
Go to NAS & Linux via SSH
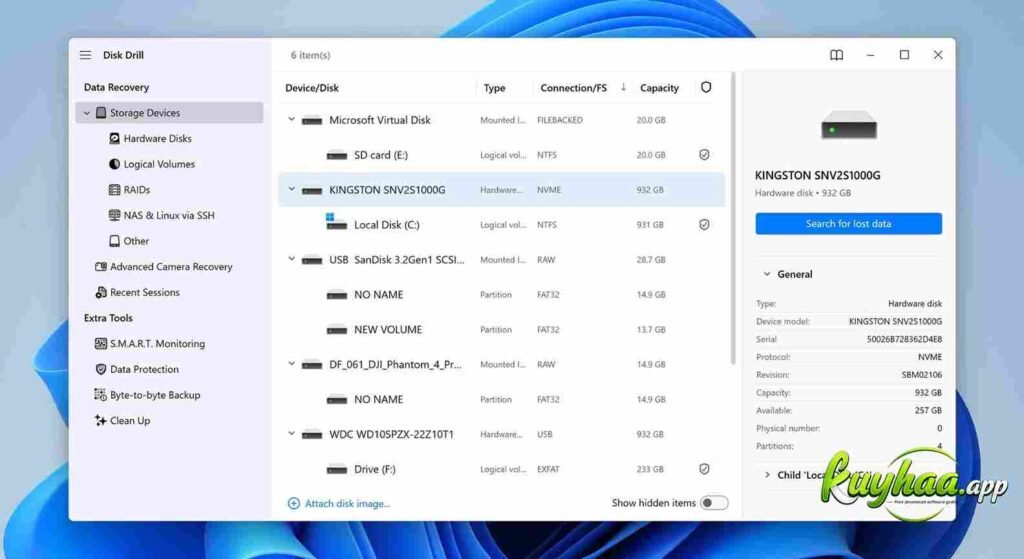[169, 215]
